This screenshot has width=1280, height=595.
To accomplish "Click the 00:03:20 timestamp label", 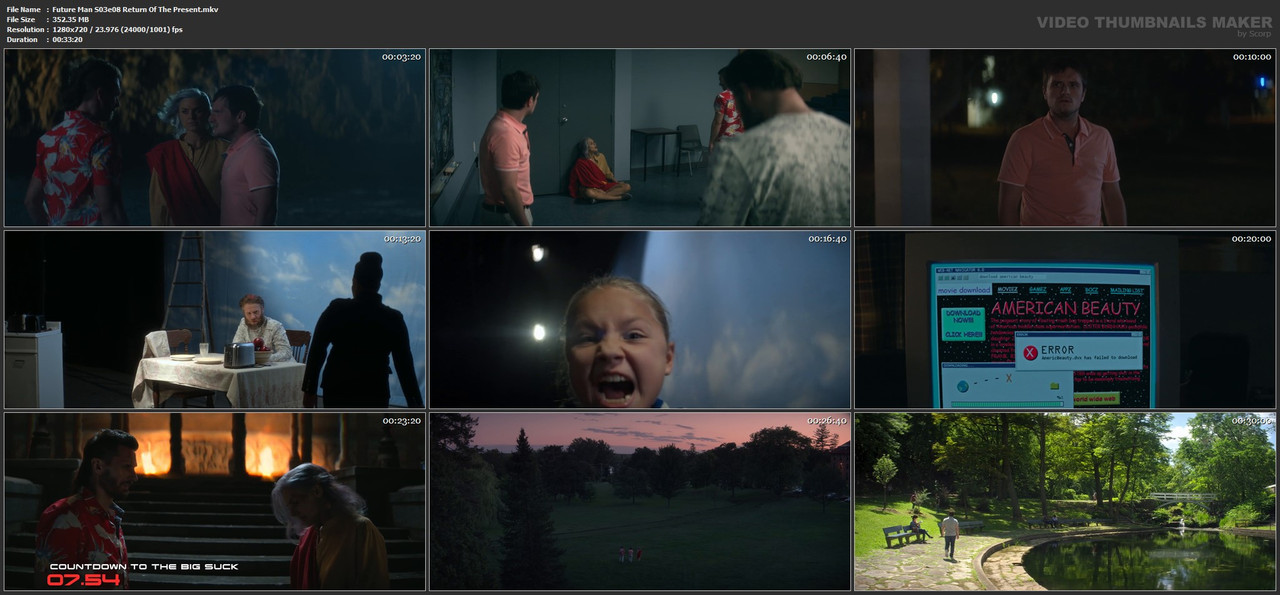I will point(401,57).
